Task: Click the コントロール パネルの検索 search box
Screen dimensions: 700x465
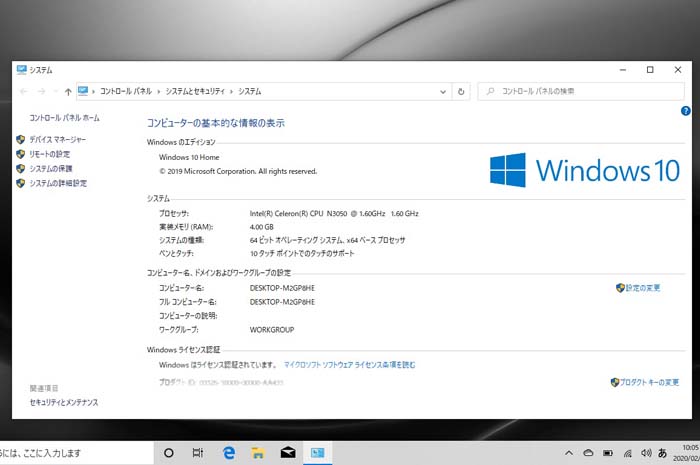Action: click(x=581, y=91)
